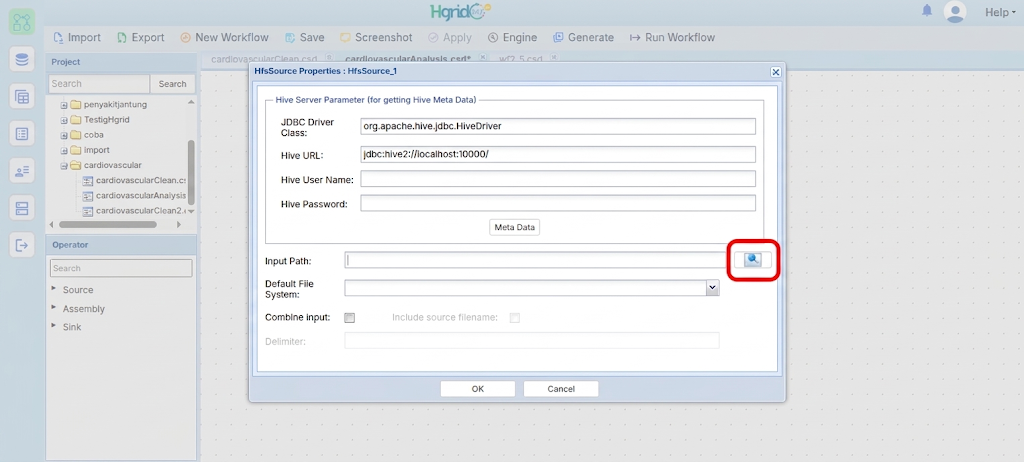Click the logout sidebar icon

coord(22,246)
